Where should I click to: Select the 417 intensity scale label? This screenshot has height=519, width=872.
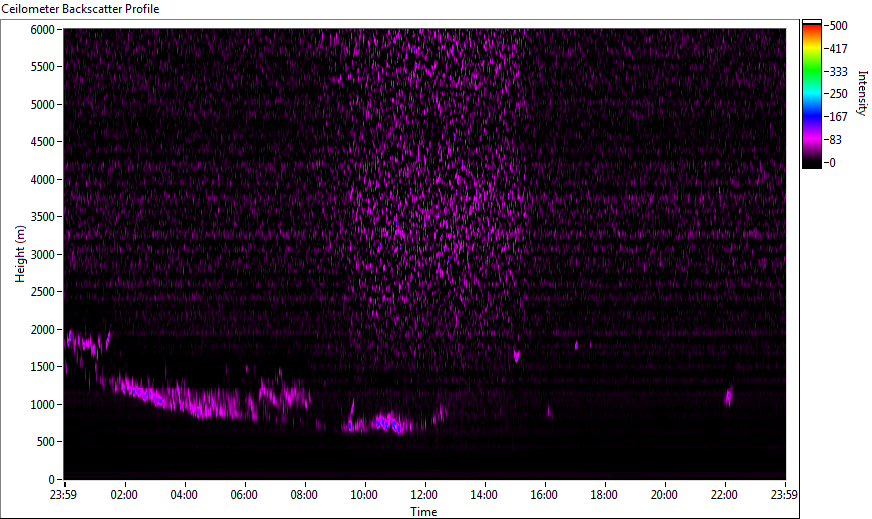click(x=838, y=48)
